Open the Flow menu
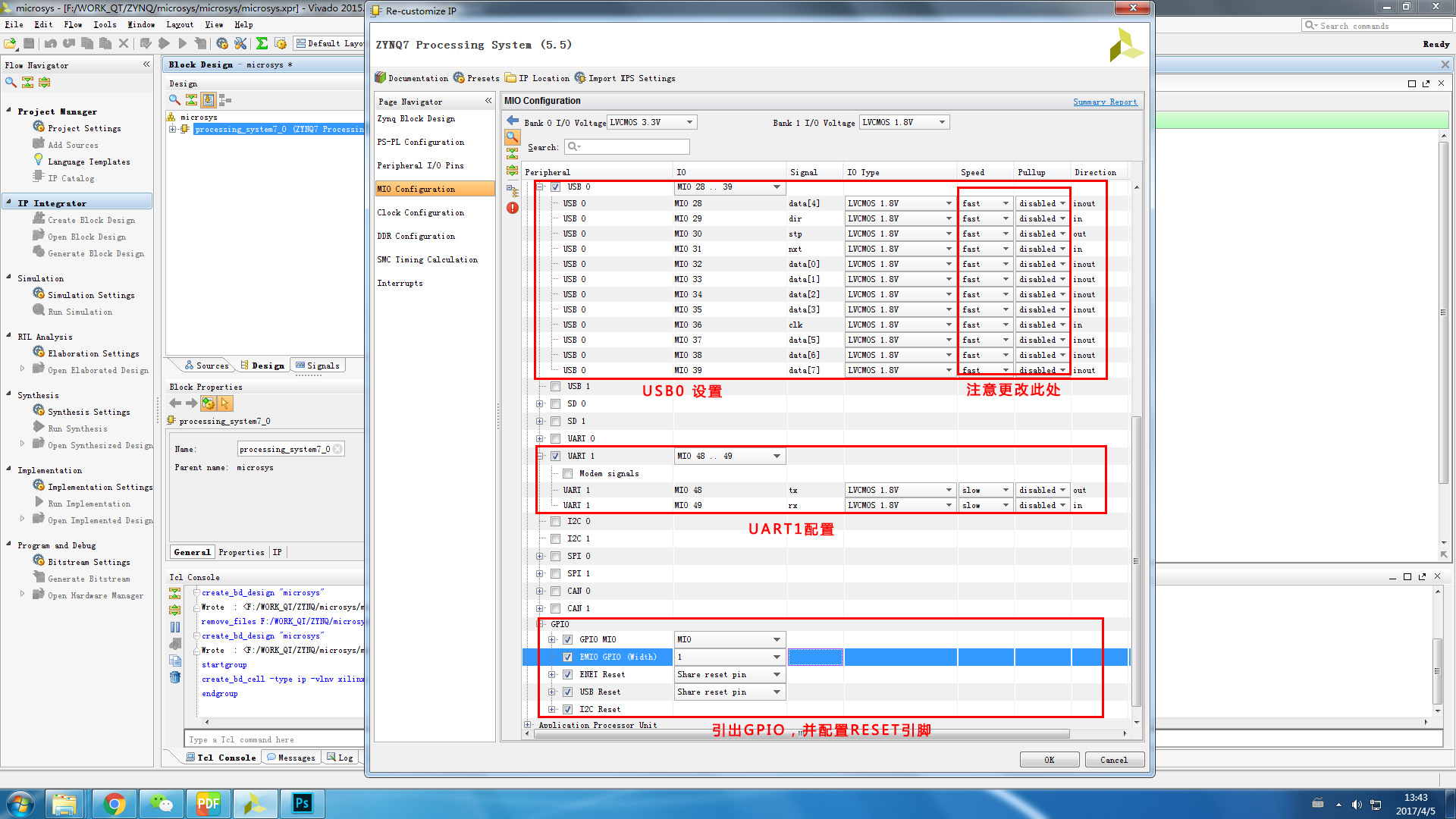The height and width of the screenshot is (819, 1456). (x=74, y=24)
